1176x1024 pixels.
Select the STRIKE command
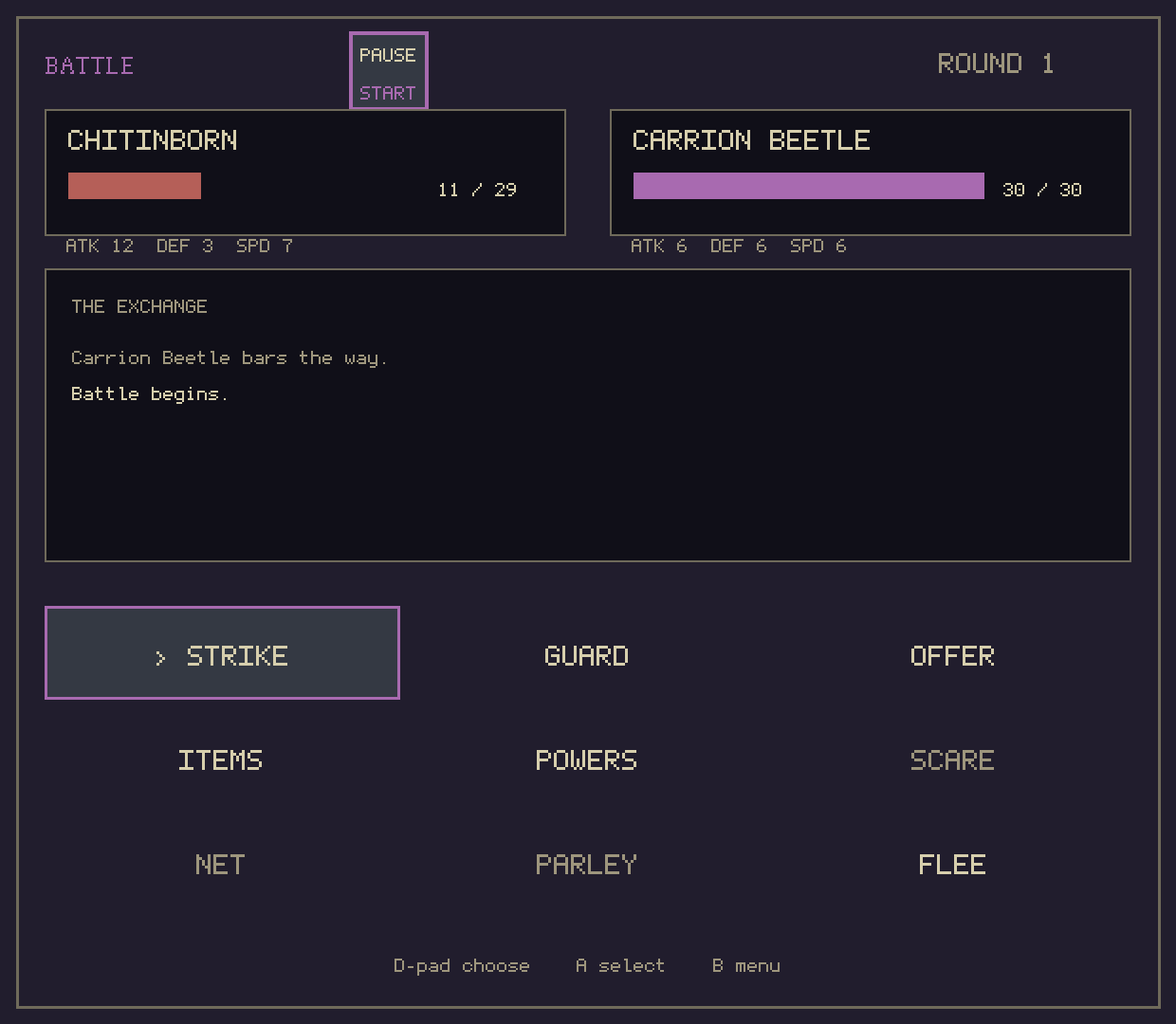coord(222,653)
